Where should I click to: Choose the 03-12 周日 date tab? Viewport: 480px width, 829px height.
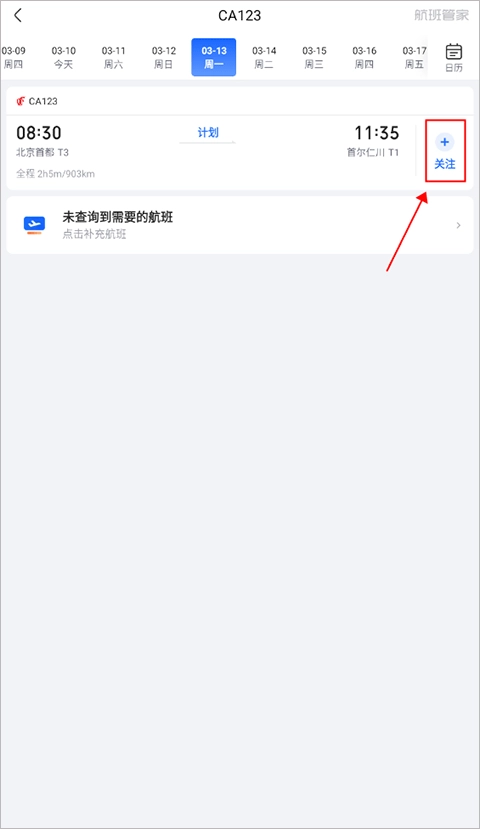164,58
